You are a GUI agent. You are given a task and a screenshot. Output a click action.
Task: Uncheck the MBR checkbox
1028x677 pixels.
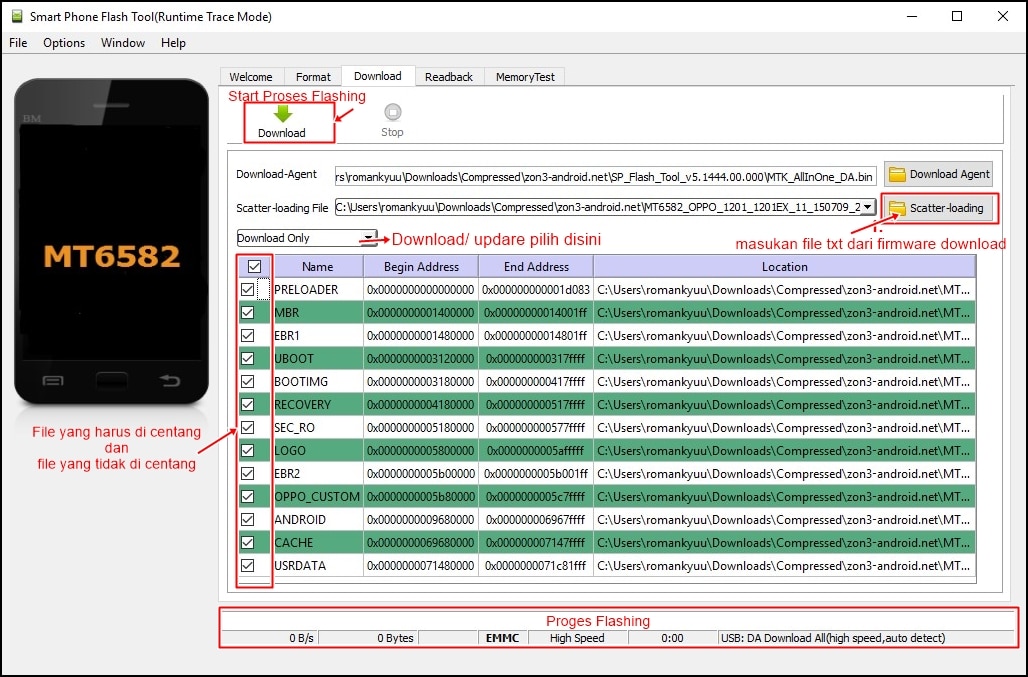pyautogui.click(x=248, y=313)
